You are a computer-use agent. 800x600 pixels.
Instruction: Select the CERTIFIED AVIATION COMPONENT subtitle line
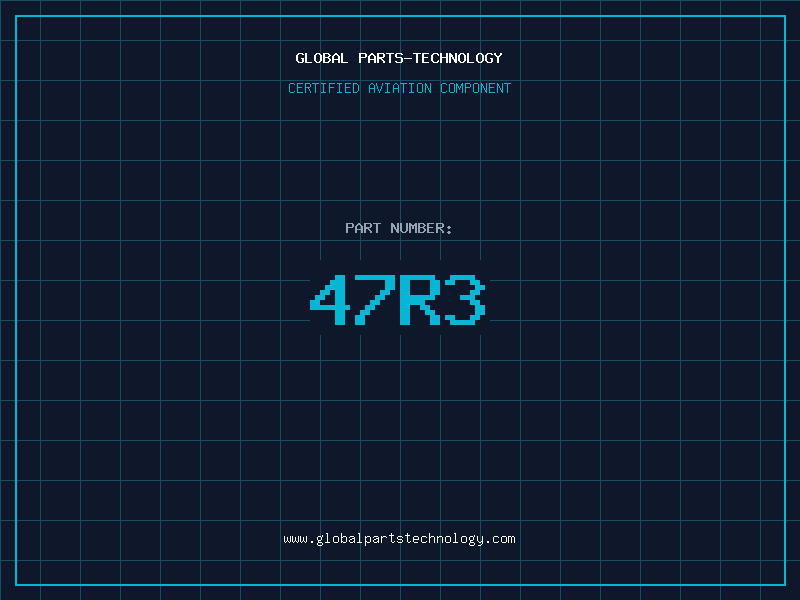399,88
